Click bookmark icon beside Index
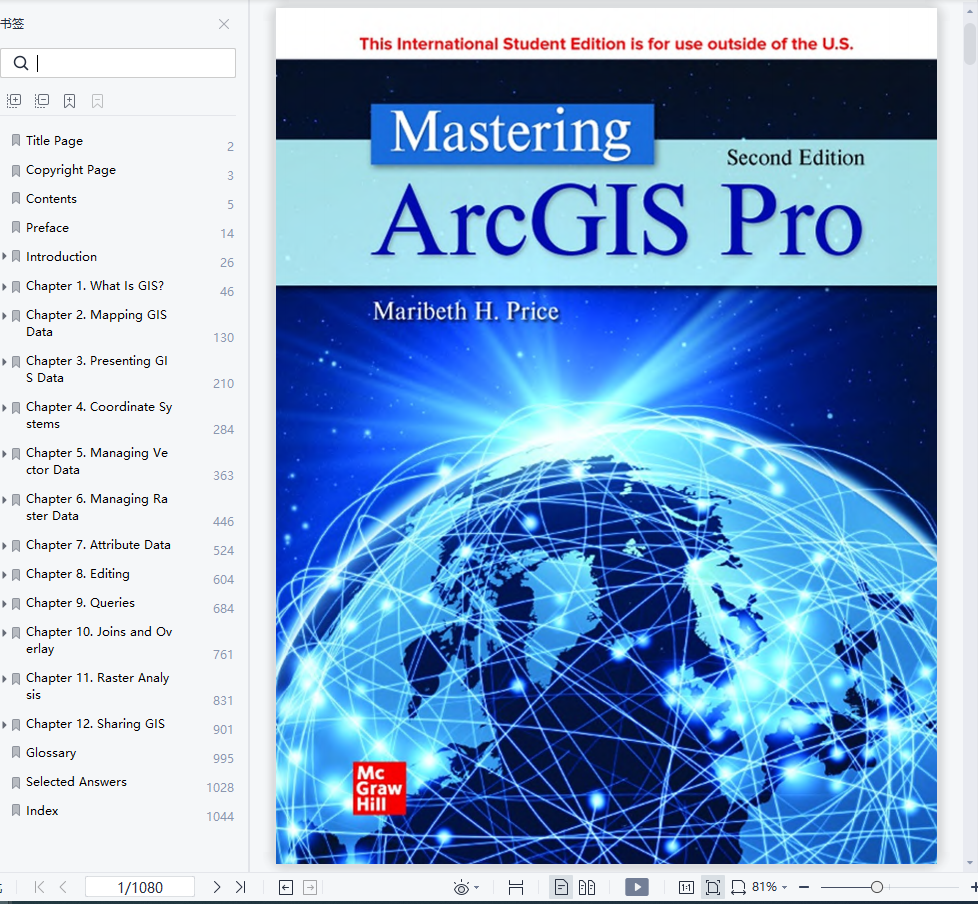 tap(16, 810)
